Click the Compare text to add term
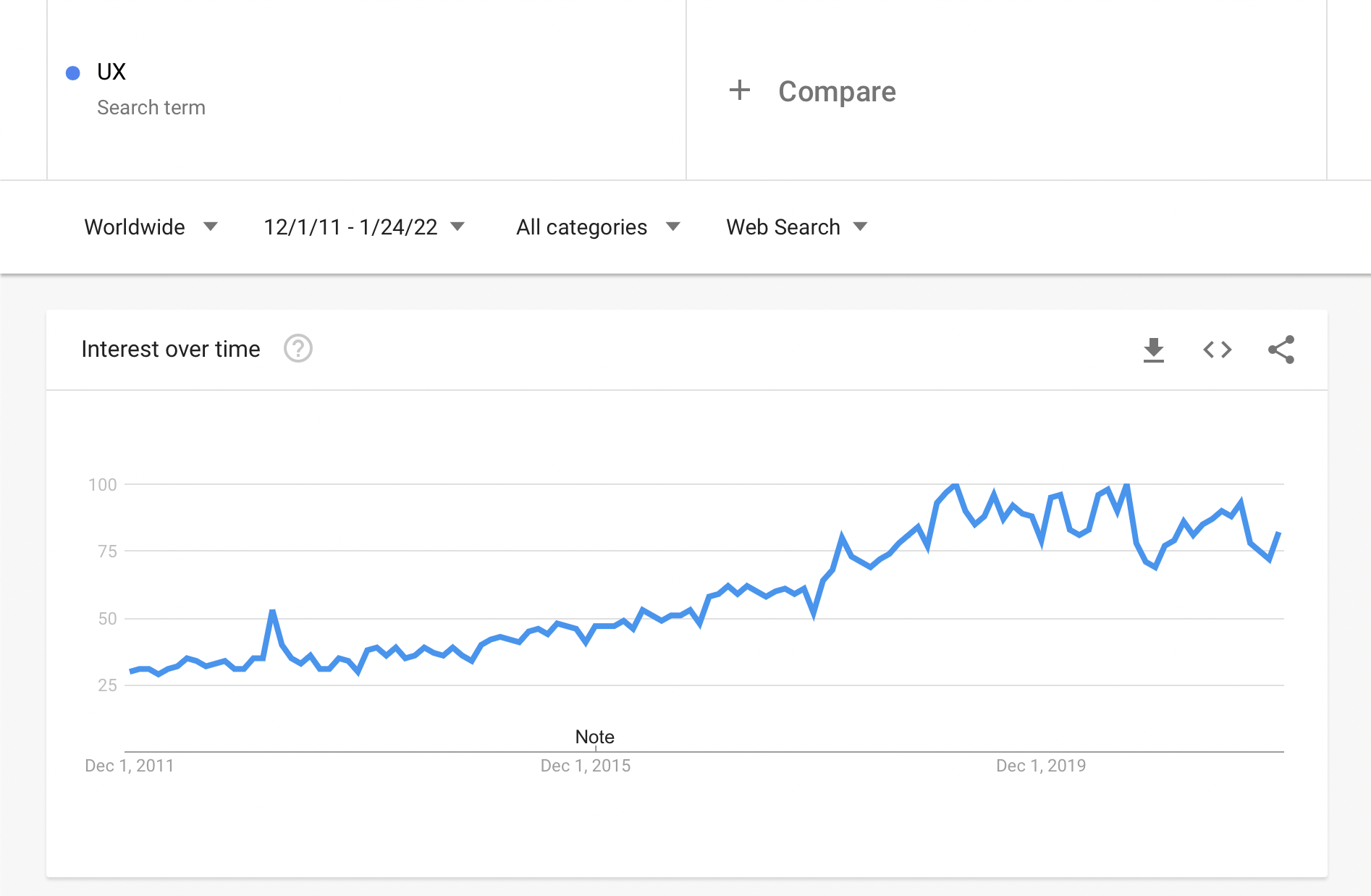This screenshot has height=896, width=1371. pos(837,91)
